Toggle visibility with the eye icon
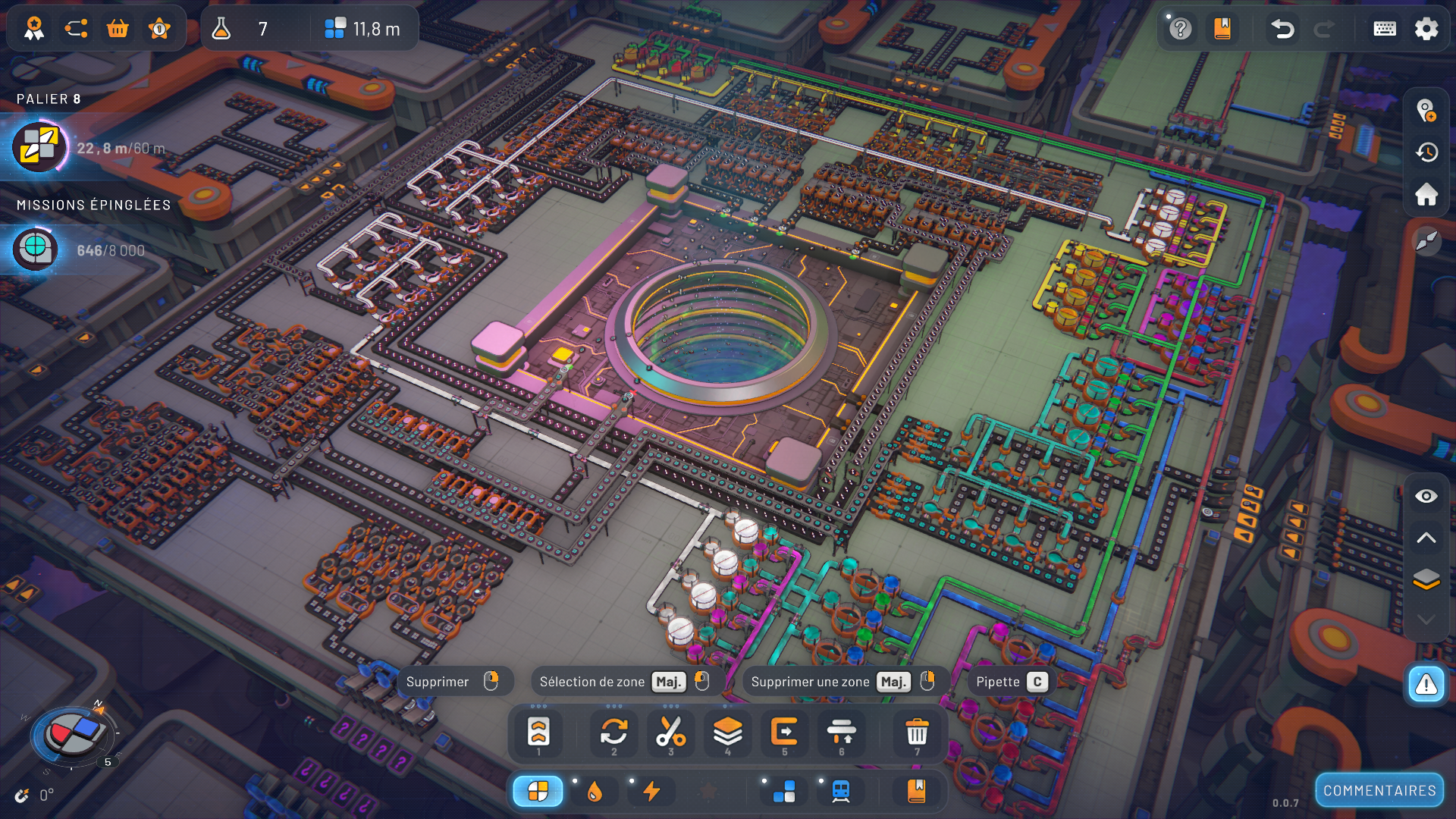 coord(1426,496)
